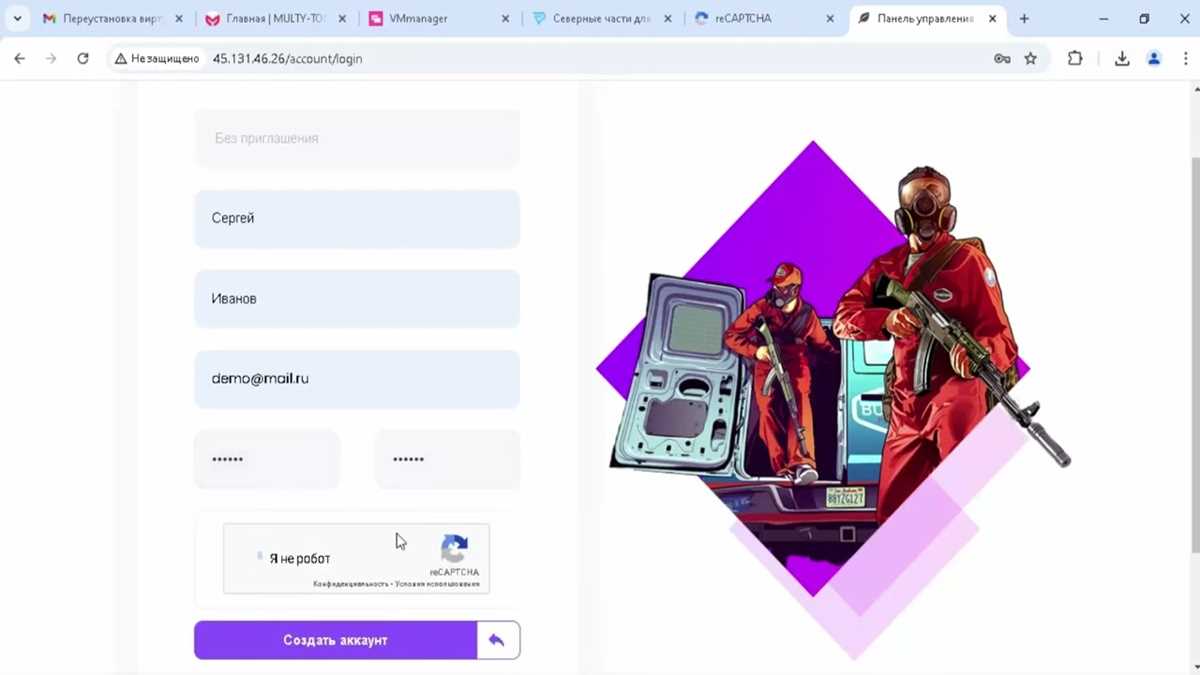Close the 'Северные части для' tab
Viewport: 1200px width, 675px height.
(x=667, y=19)
